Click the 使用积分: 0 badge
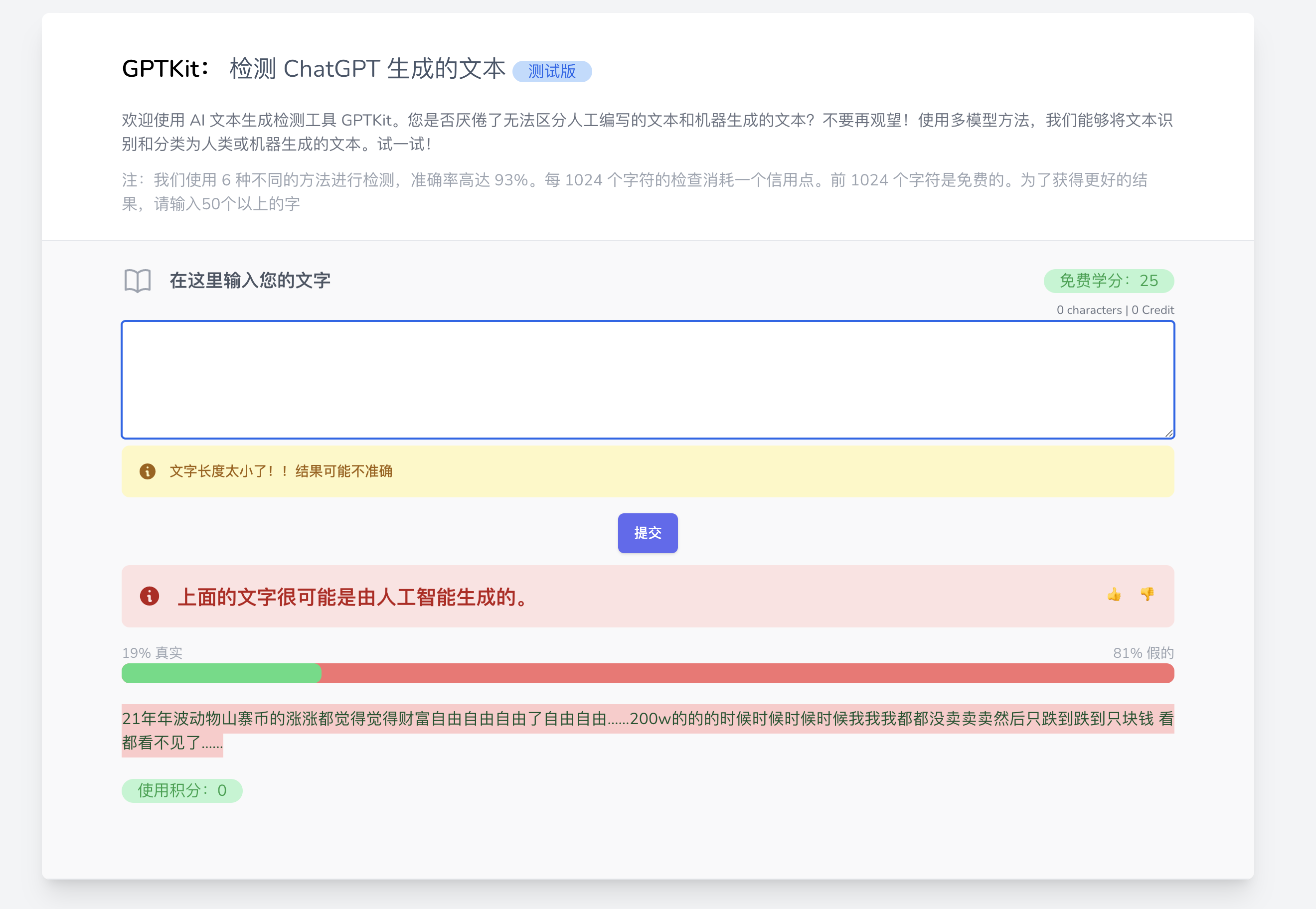Screen dimensions: 1316x909 coord(182,790)
